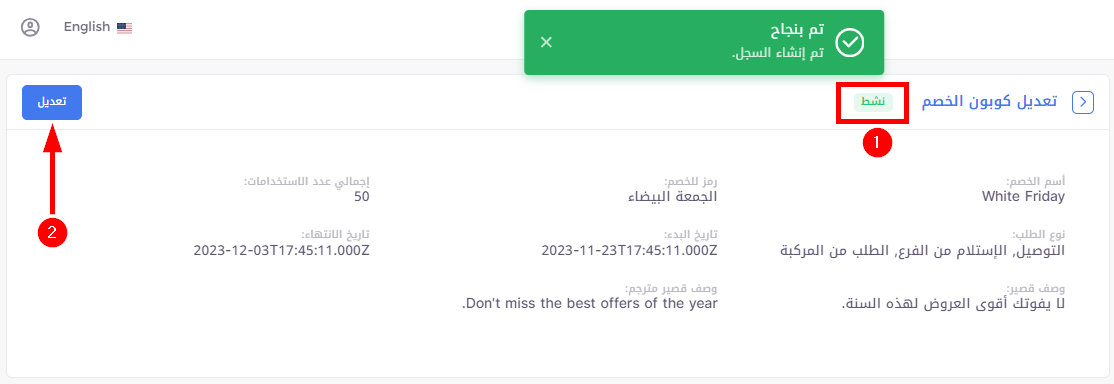Click the red arrow pointing to edit button

(53, 169)
